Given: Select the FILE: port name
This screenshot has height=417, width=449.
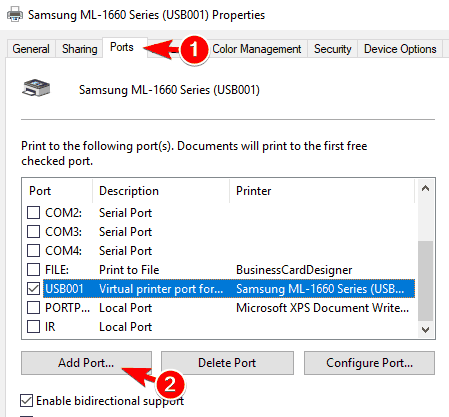Looking at the screenshot, I should (57, 270).
